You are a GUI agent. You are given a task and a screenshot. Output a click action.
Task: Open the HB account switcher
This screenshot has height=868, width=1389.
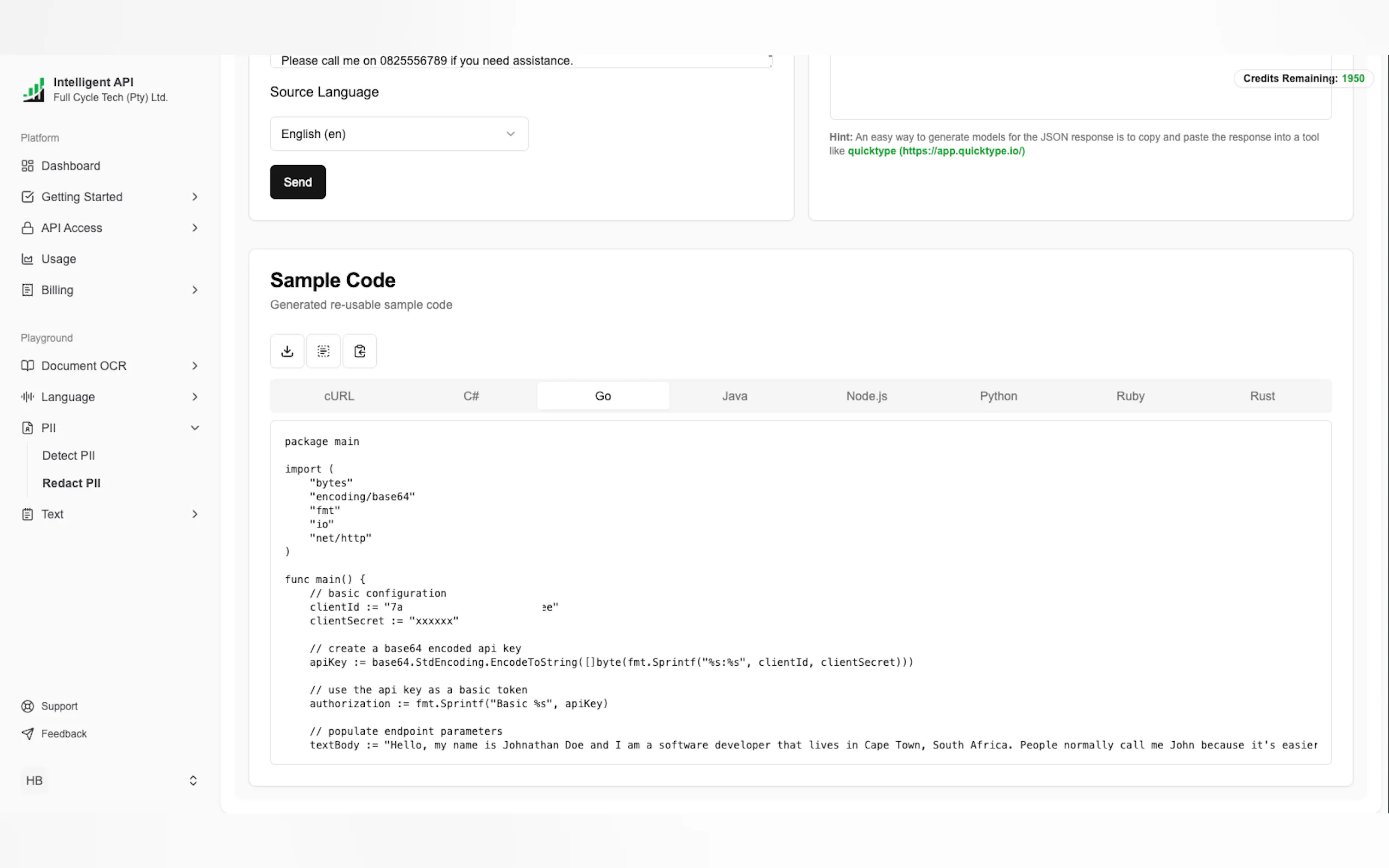(x=193, y=780)
